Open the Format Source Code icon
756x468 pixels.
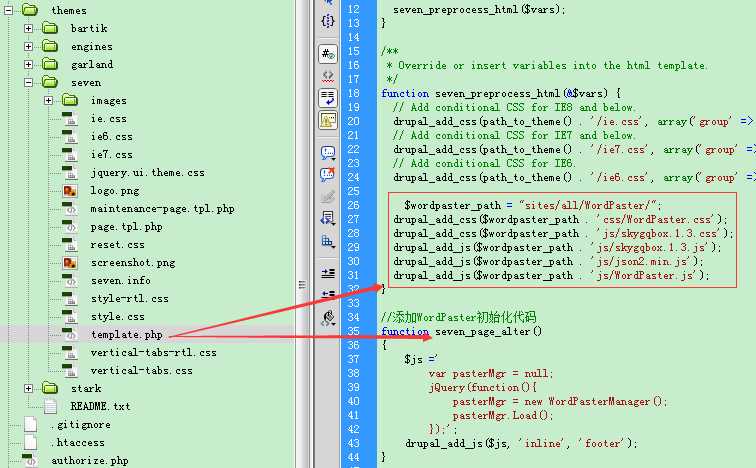coord(328,317)
